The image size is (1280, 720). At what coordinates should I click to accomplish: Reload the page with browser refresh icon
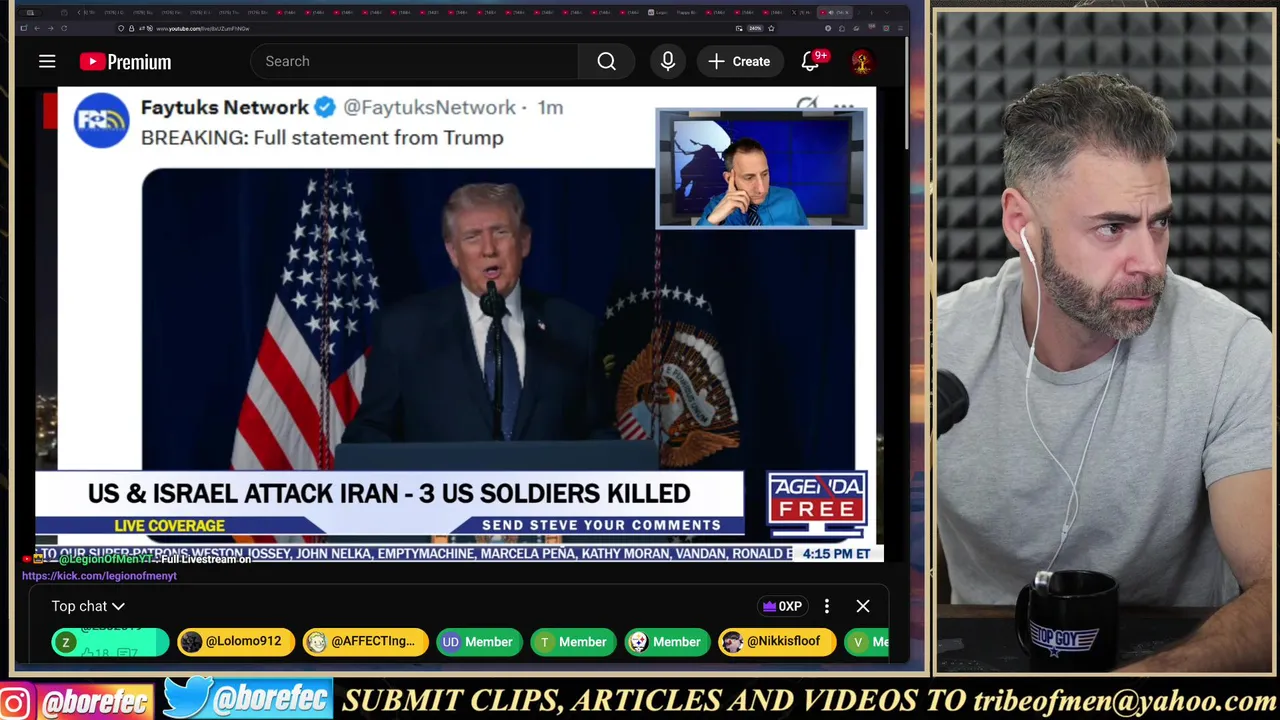pos(64,28)
